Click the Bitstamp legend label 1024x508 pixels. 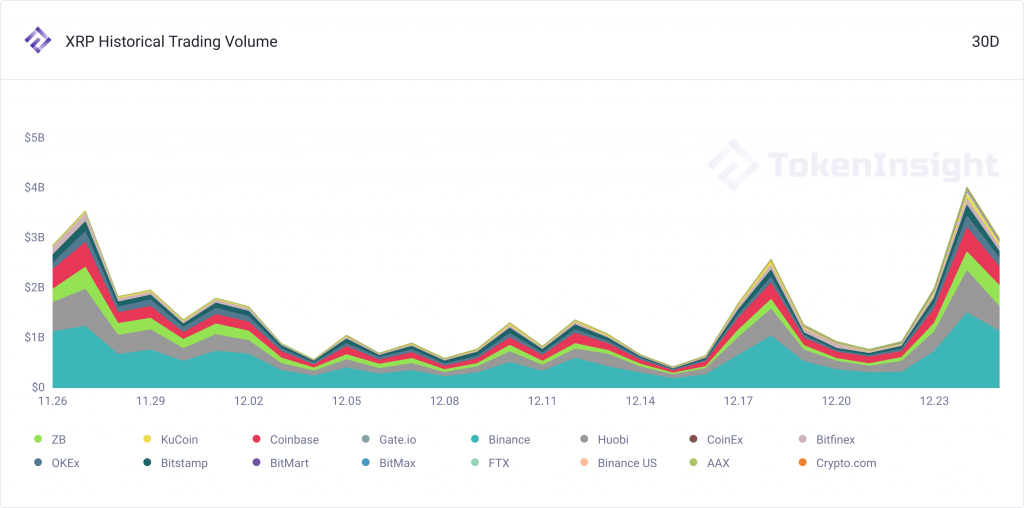coord(184,463)
